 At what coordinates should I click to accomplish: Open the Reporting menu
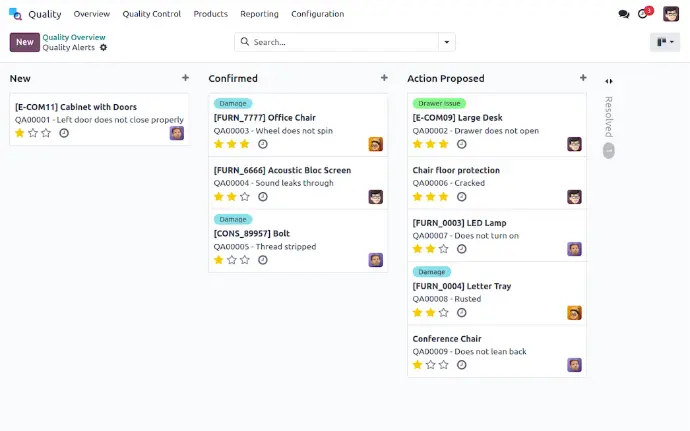pyautogui.click(x=259, y=14)
